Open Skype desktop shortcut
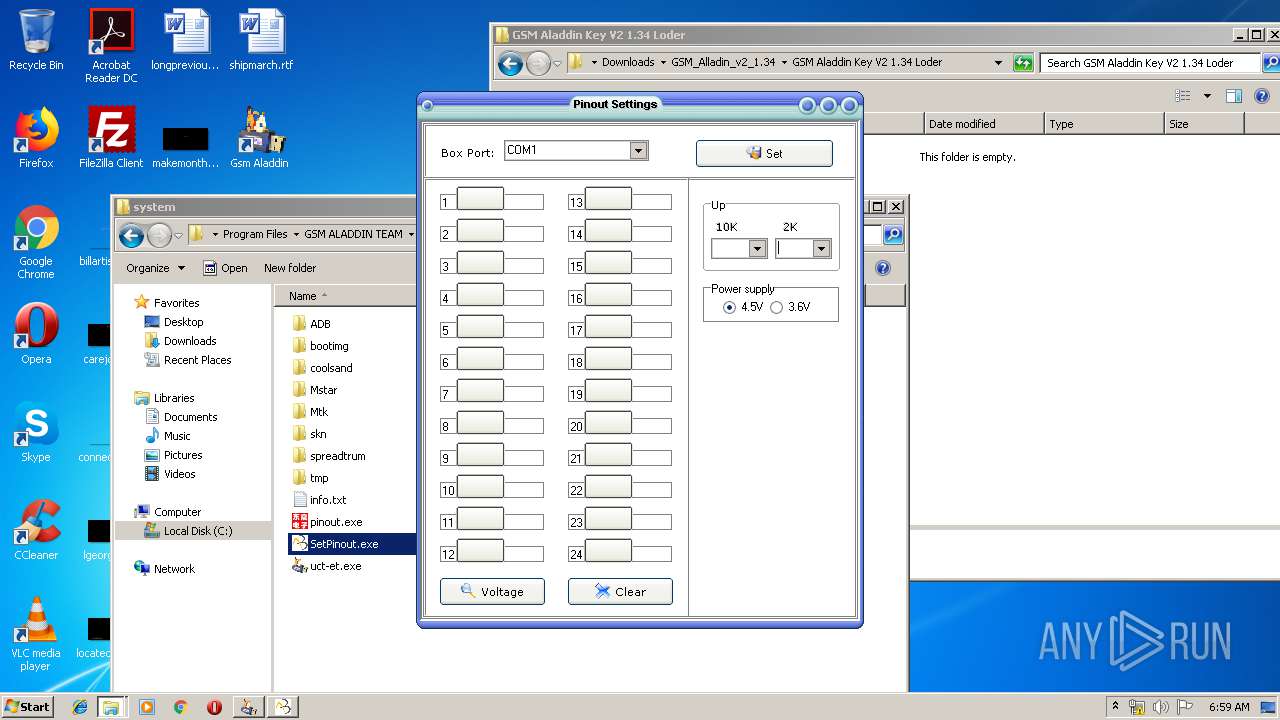The width and height of the screenshot is (1280, 720). 36,432
